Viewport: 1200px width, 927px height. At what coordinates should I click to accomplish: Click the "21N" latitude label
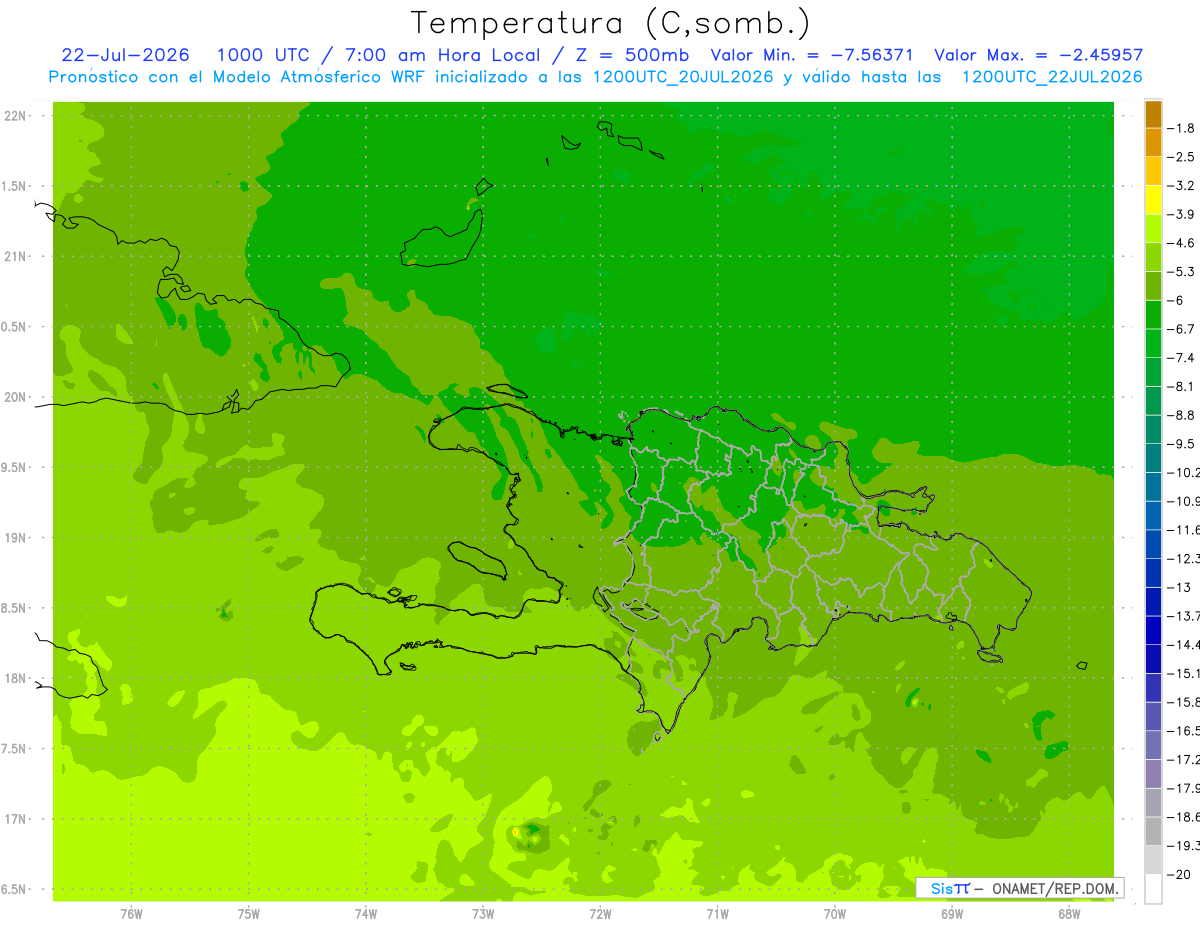15,257
